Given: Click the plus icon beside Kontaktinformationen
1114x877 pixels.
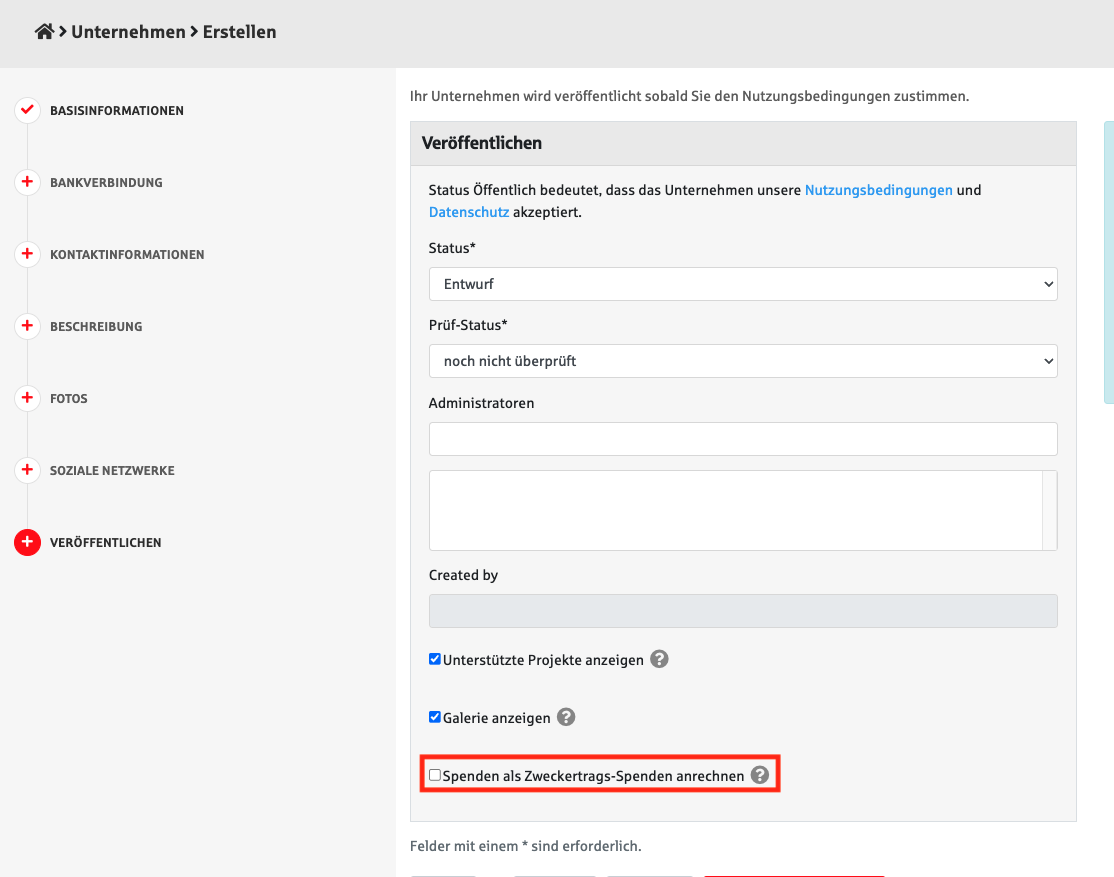Looking at the screenshot, I should 27,254.
